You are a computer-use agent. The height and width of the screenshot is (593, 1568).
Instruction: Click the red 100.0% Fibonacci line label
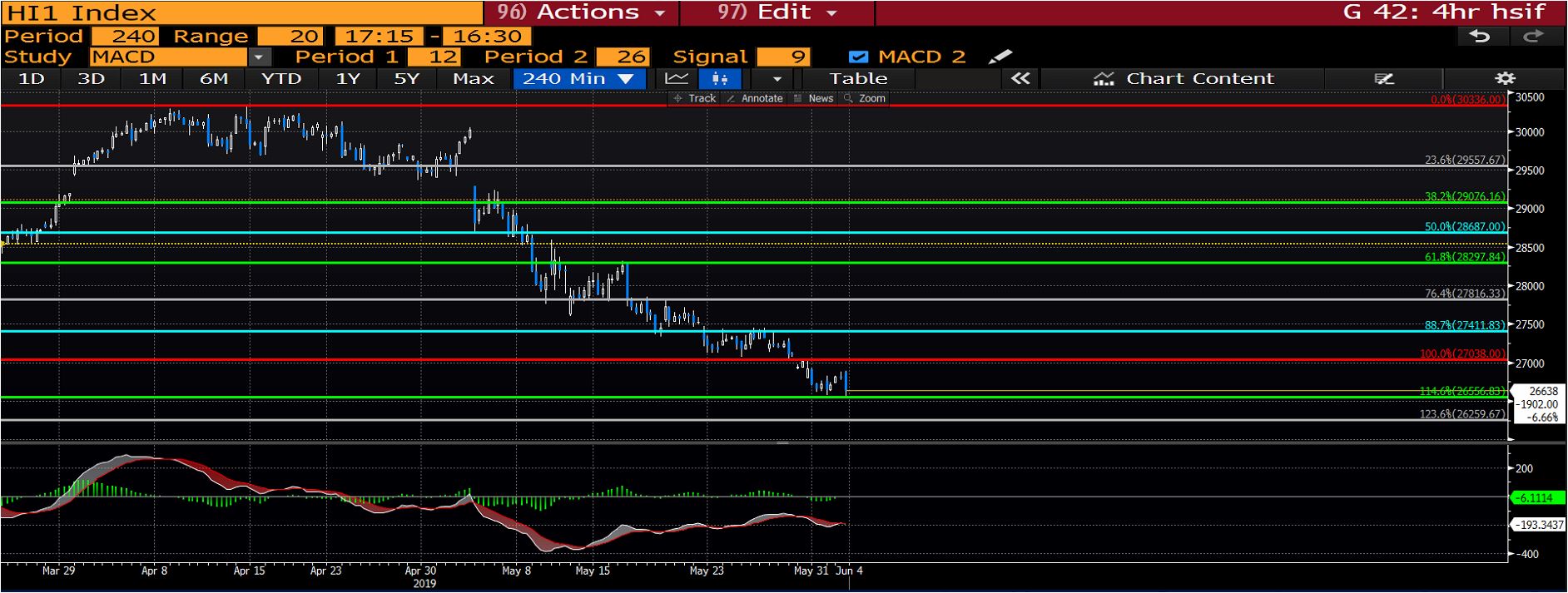pyautogui.click(x=1462, y=354)
